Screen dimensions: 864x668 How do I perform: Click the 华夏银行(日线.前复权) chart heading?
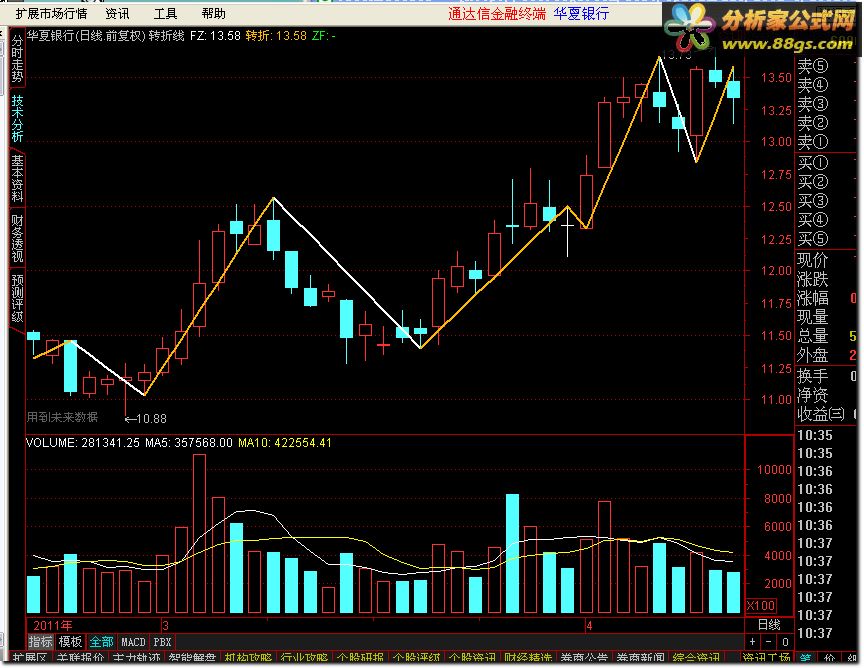click(x=86, y=36)
